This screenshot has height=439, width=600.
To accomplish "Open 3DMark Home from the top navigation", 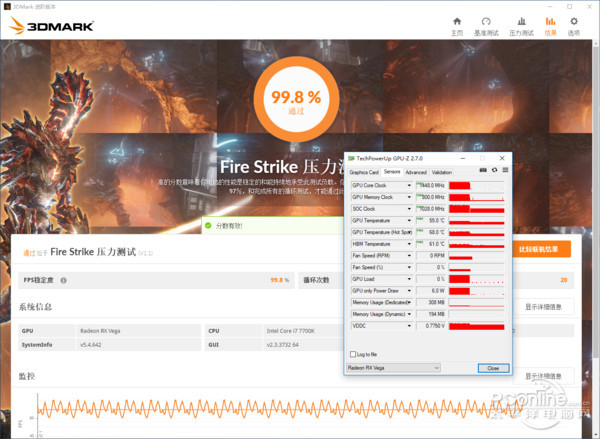I will click(457, 26).
